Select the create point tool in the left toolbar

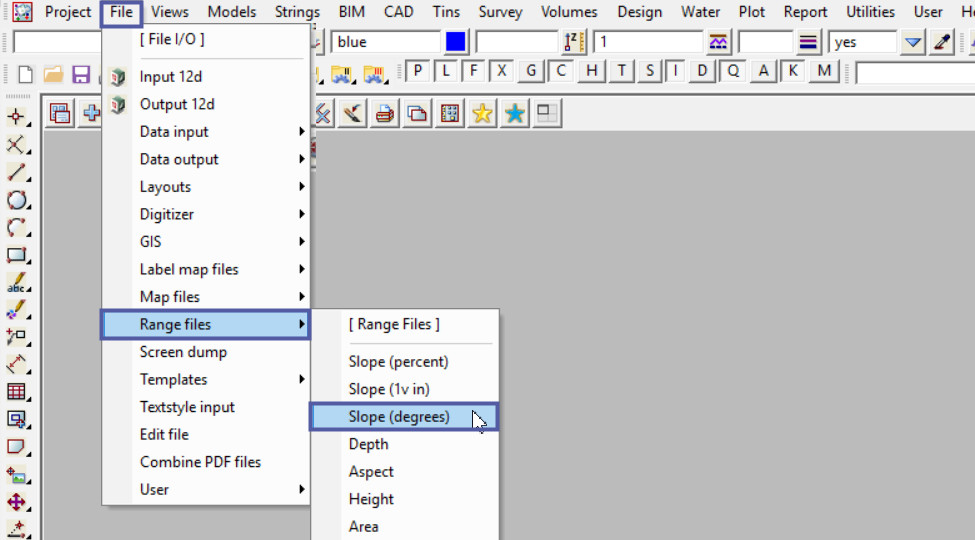17,117
